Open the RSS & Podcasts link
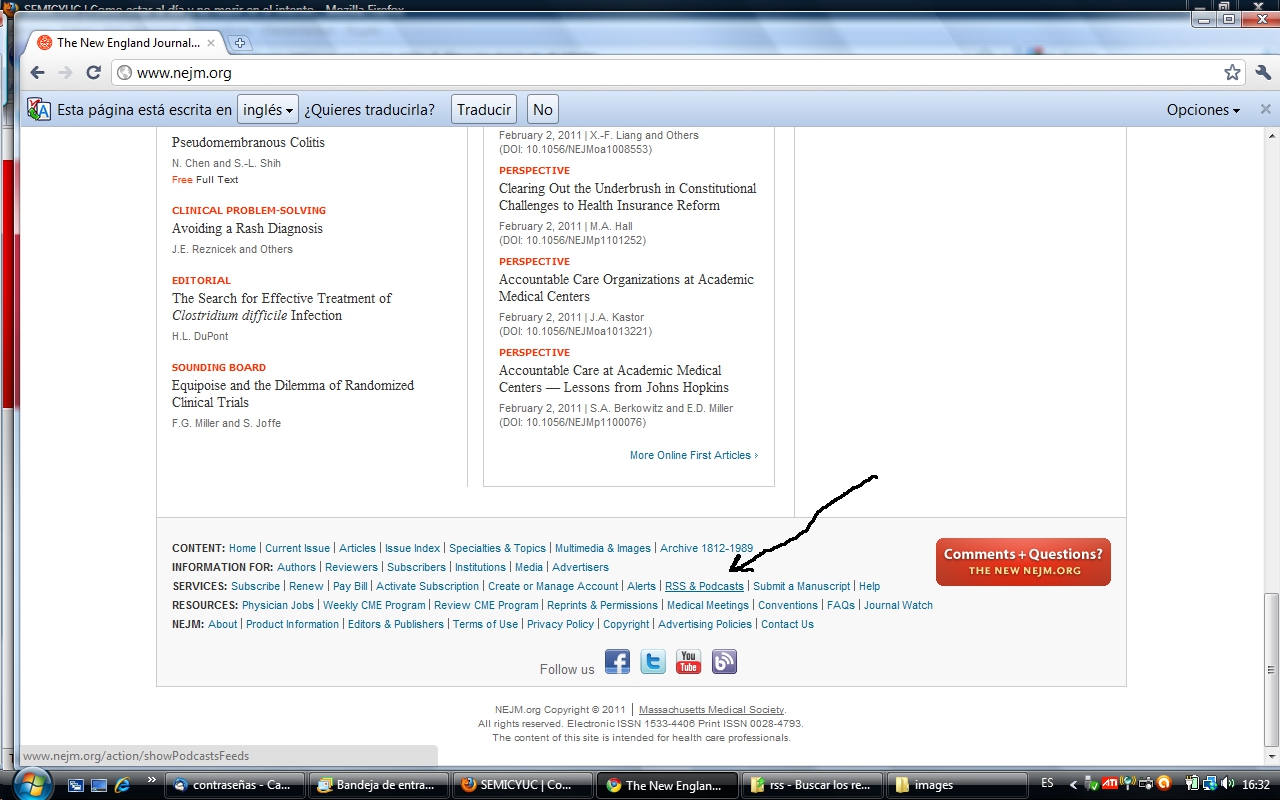The height and width of the screenshot is (800, 1280). pyautogui.click(x=704, y=586)
